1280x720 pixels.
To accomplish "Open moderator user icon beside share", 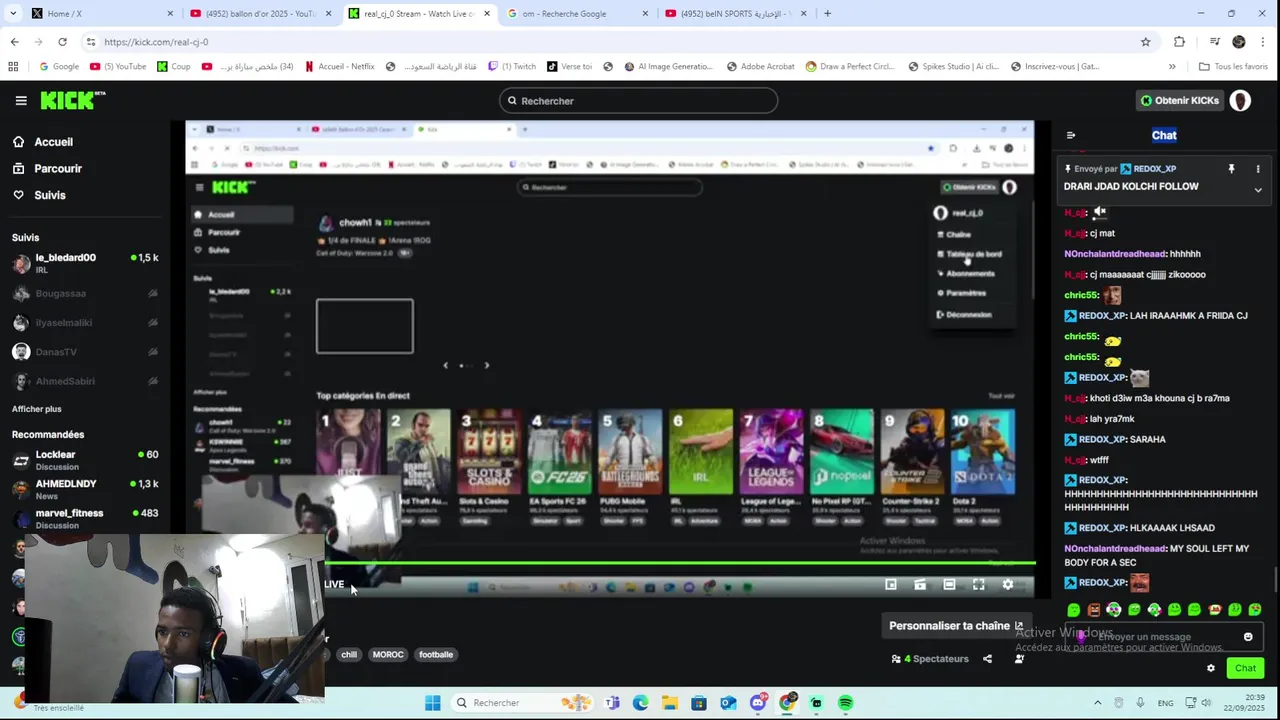I will point(1019,659).
